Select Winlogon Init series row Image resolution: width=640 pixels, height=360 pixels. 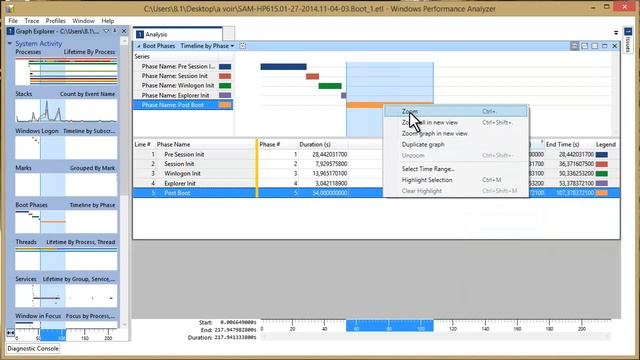(183, 86)
